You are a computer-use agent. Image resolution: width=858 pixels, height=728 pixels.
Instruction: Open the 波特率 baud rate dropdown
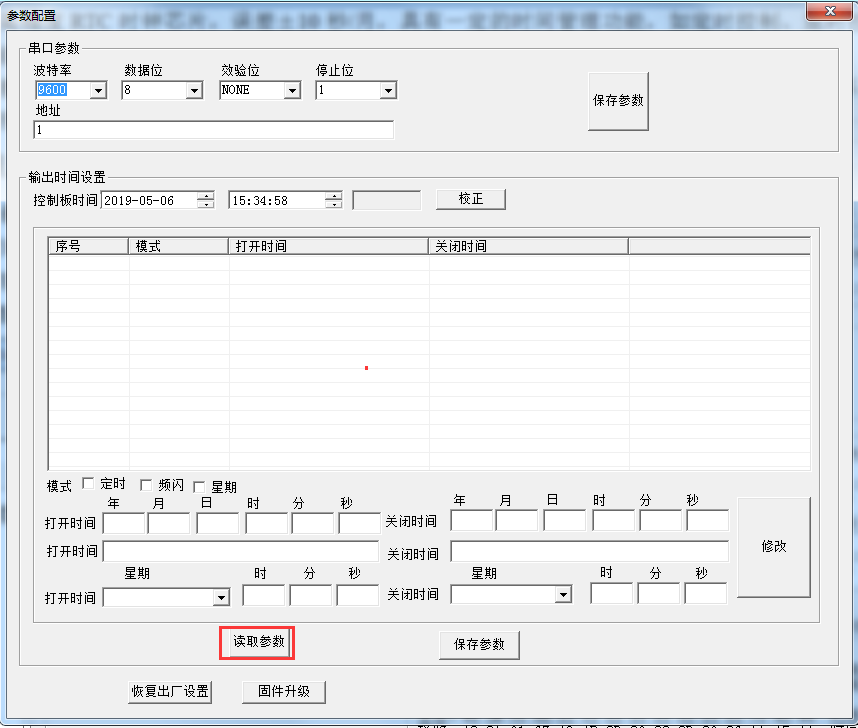(98, 90)
